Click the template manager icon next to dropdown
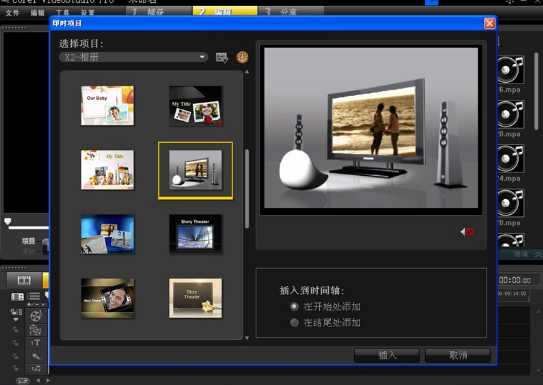 point(222,57)
